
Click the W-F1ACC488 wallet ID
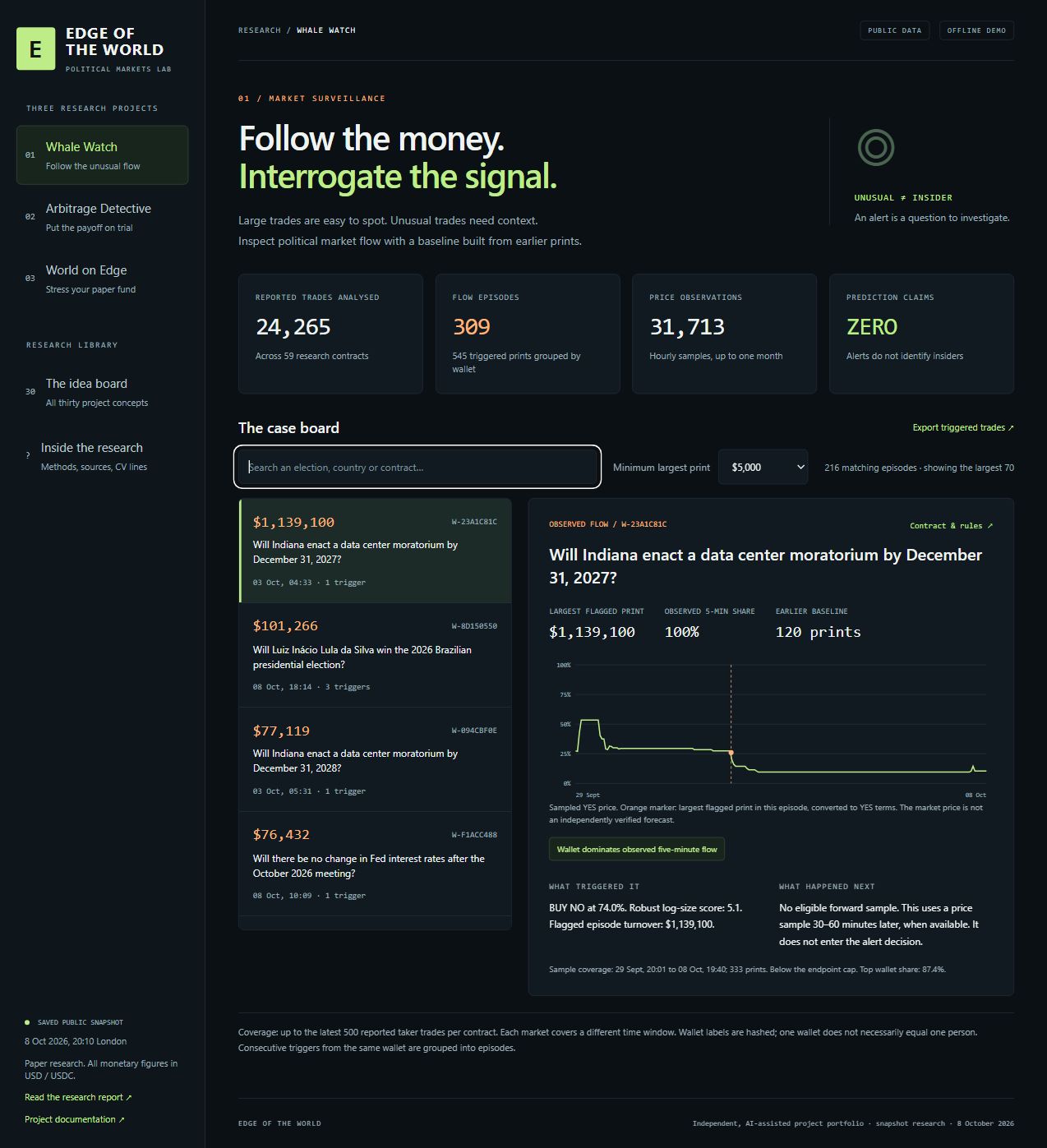(474, 835)
